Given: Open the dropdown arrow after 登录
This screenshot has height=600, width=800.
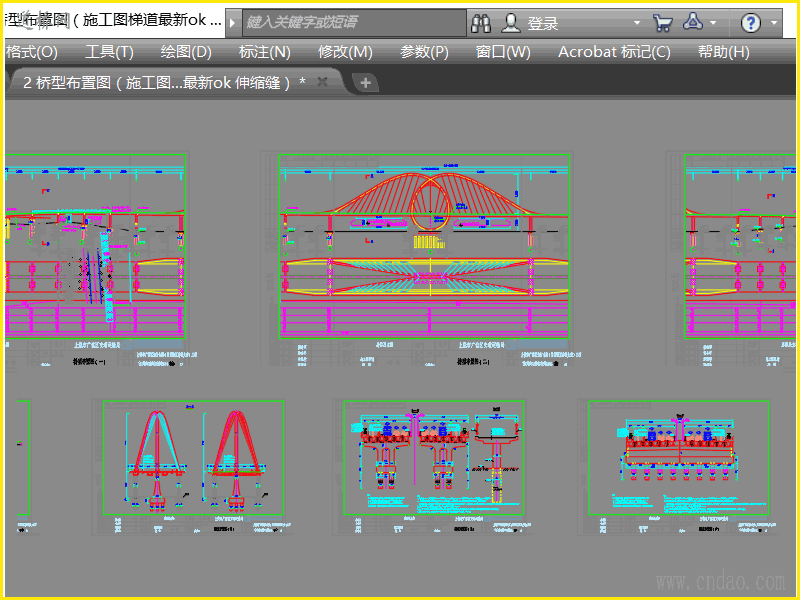Looking at the screenshot, I should click(637, 23).
